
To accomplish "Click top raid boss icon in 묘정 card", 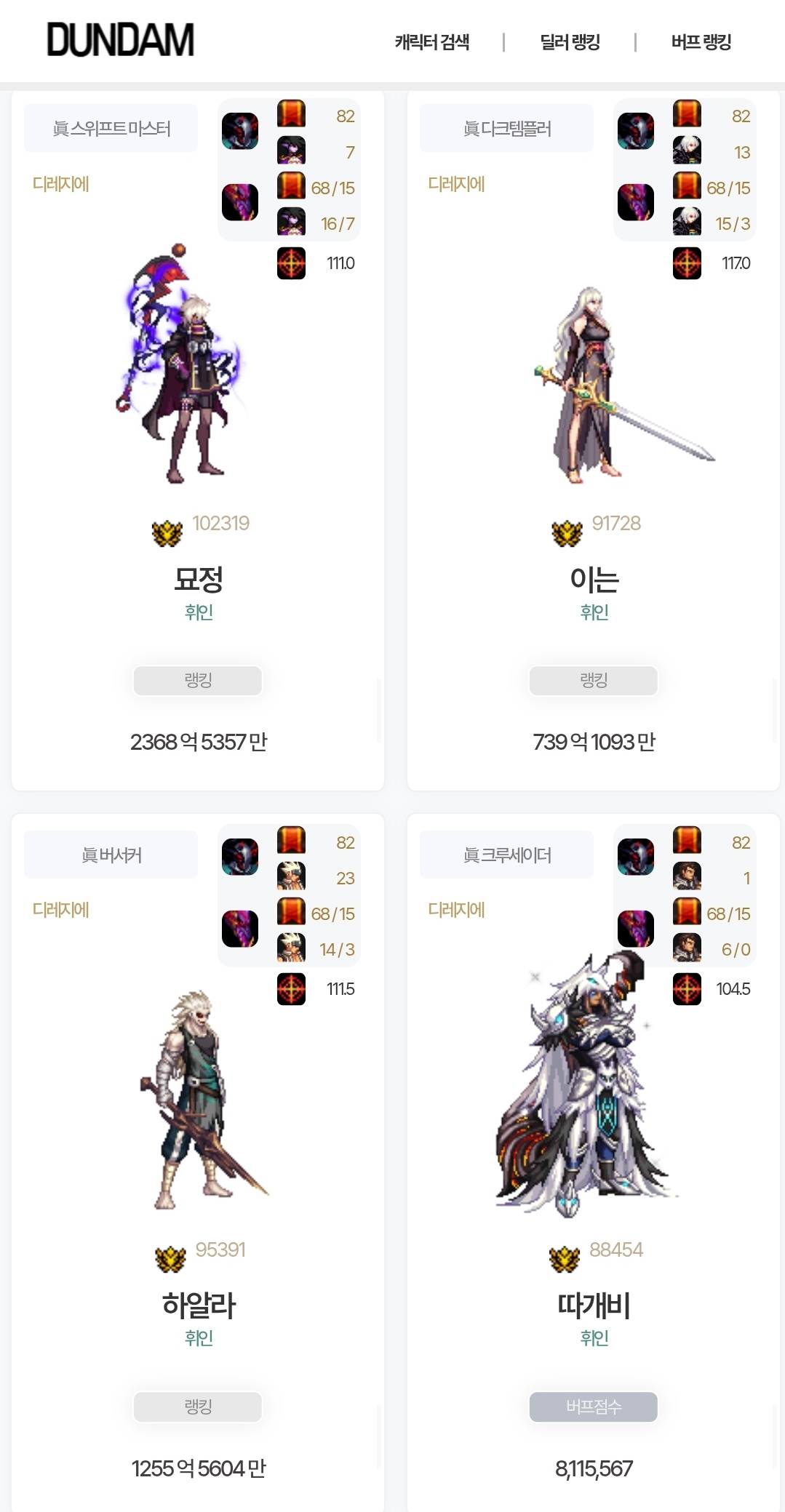I will pyautogui.click(x=240, y=131).
